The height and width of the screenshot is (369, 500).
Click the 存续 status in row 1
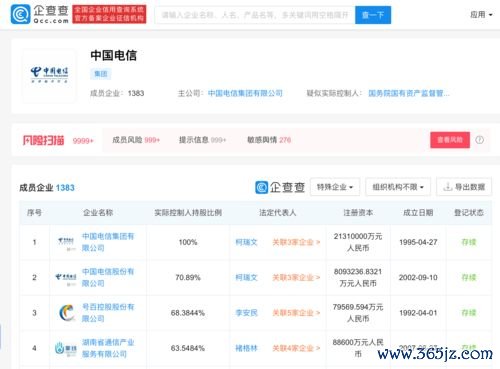pos(469,242)
